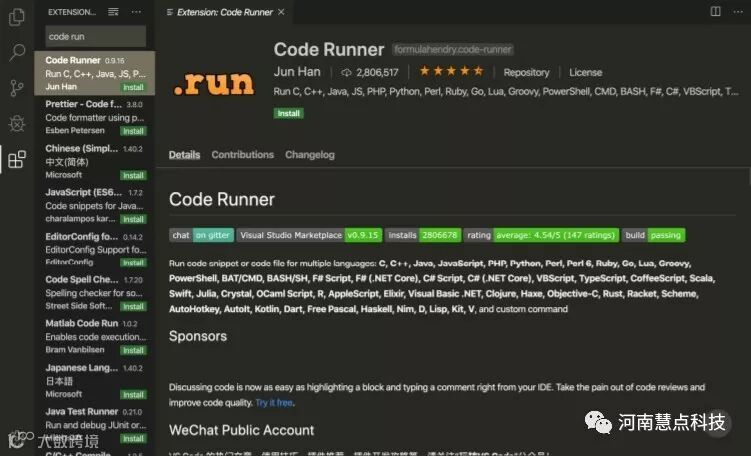Image resolution: width=751 pixels, height=456 pixels.
Task: Open the Source Control view
Action: pos(17,88)
